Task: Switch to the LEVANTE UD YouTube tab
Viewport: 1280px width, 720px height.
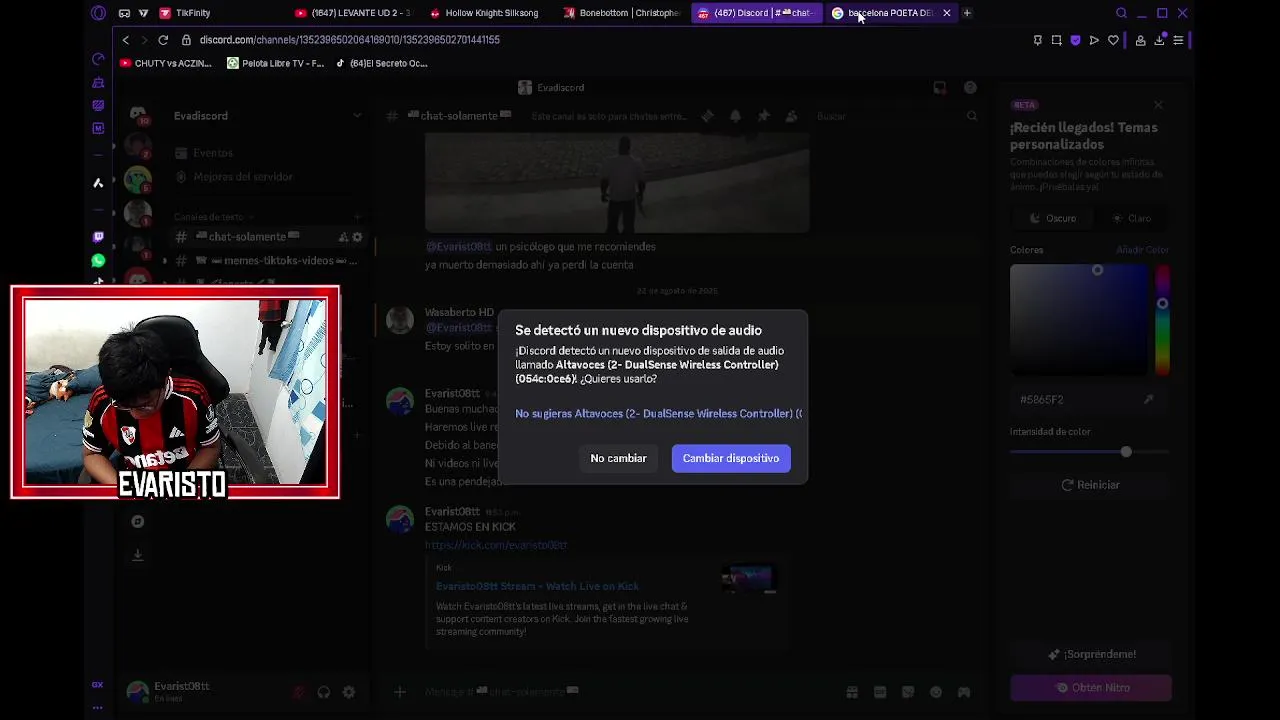Action: pyautogui.click(x=354, y=13)
